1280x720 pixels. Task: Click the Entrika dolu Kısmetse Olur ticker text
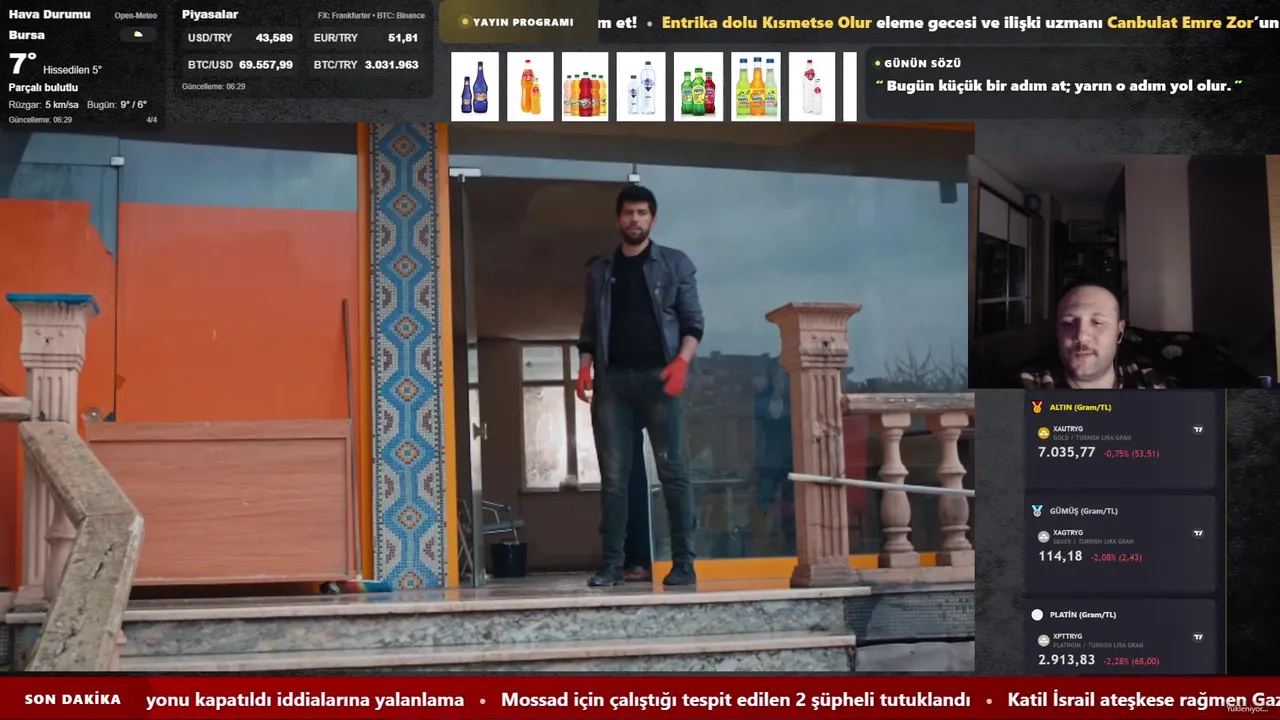coord(767,22)
